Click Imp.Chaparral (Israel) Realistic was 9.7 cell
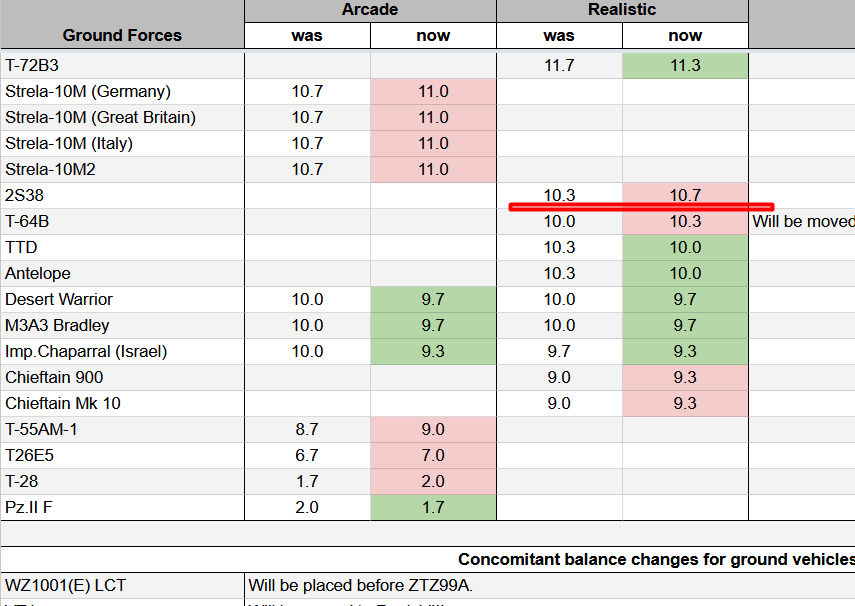The image size is (855, 606). coord(559,351)
